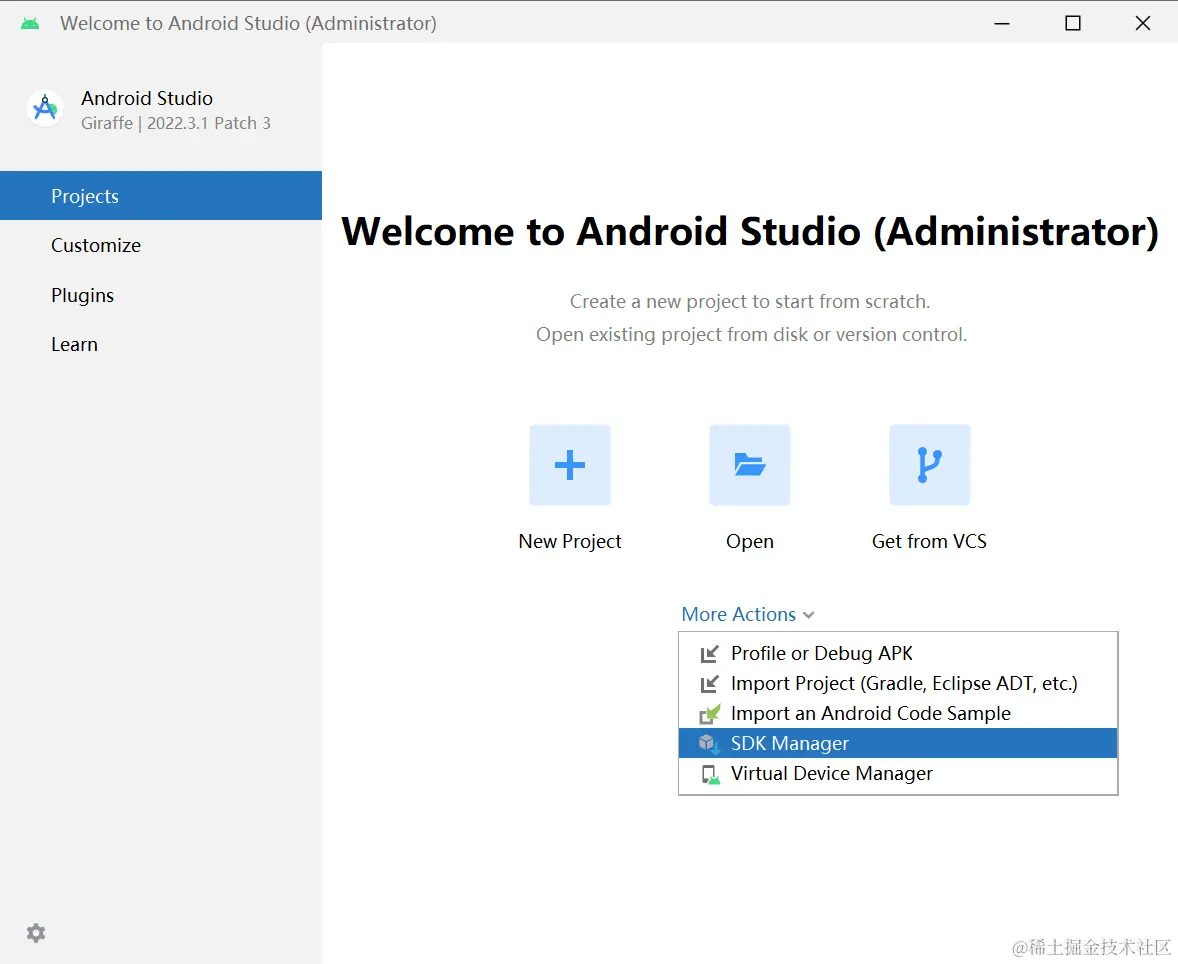Launch Virtual Device Manager entry

tap(898, 773)
